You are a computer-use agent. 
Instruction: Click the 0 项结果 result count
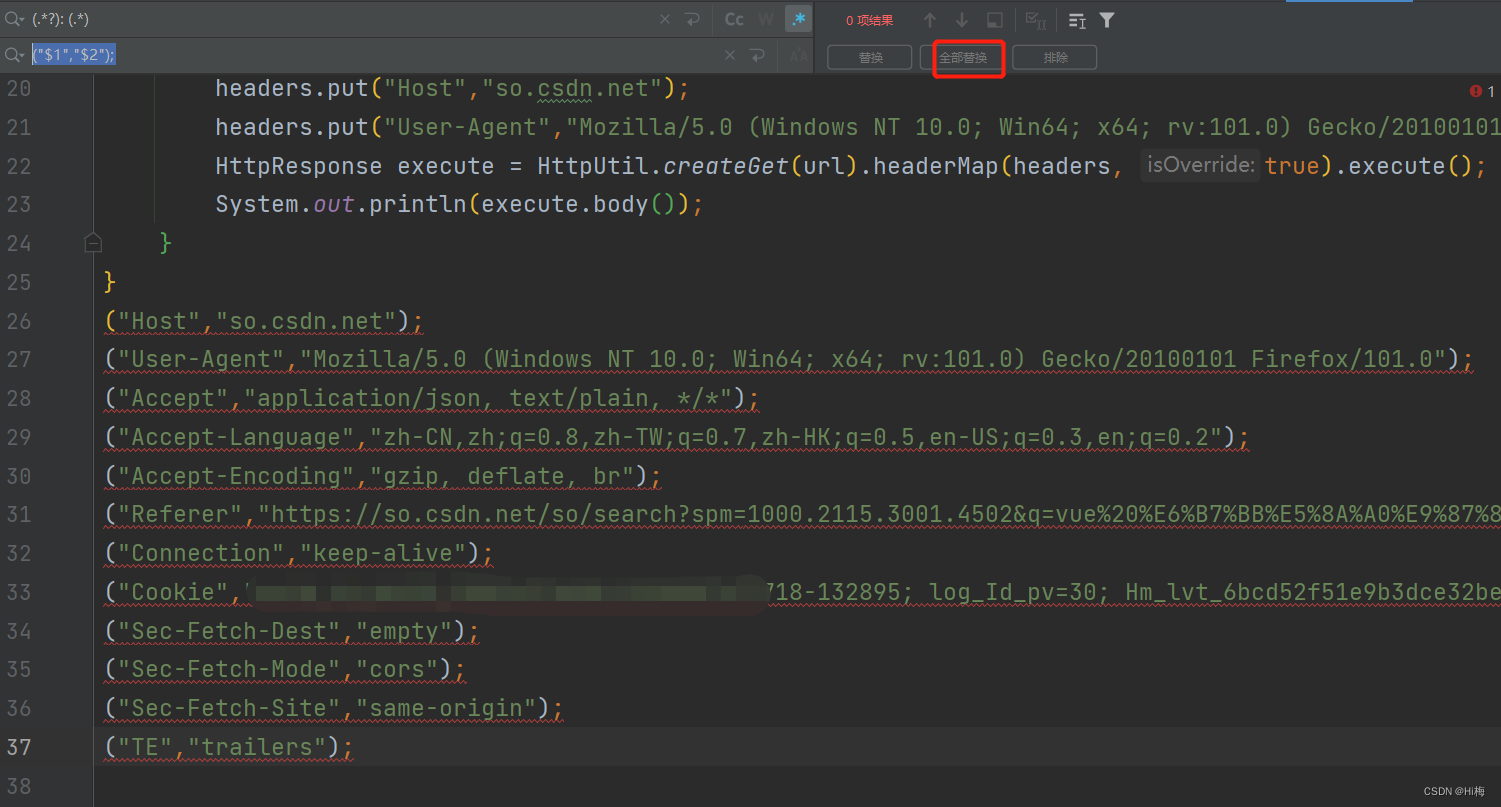pyautogui.click(x=870, y=20)
